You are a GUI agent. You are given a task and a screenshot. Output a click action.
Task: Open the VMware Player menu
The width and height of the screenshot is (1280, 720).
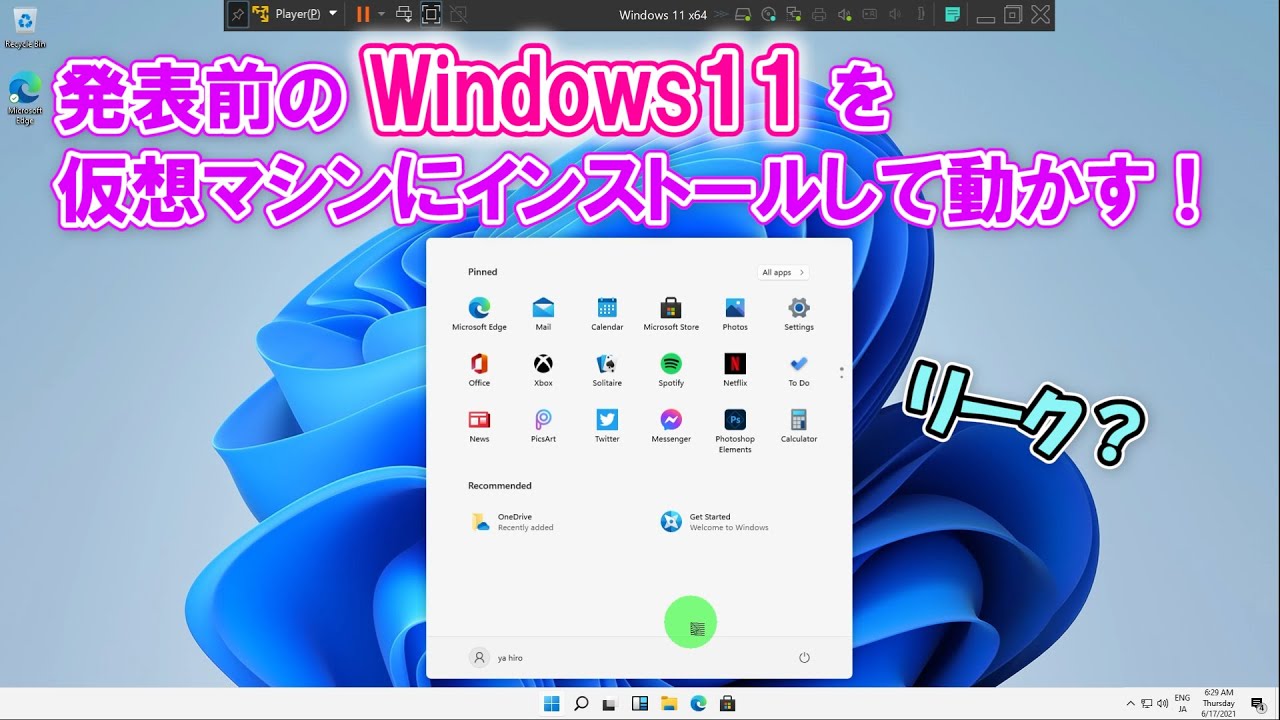click(296, 14)
